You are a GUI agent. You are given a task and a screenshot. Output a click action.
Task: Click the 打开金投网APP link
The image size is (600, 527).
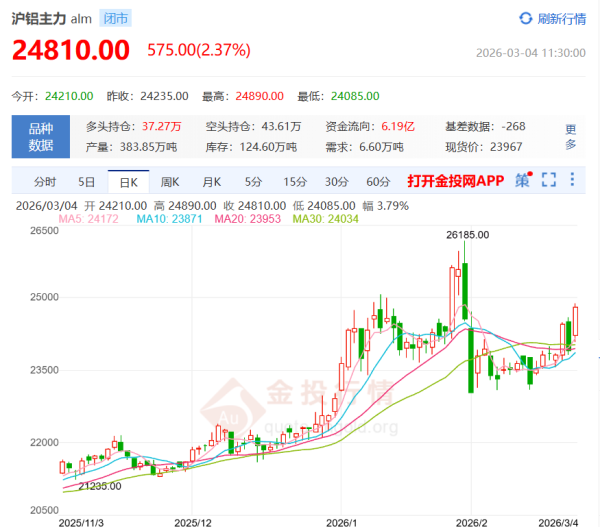point(455,181)
